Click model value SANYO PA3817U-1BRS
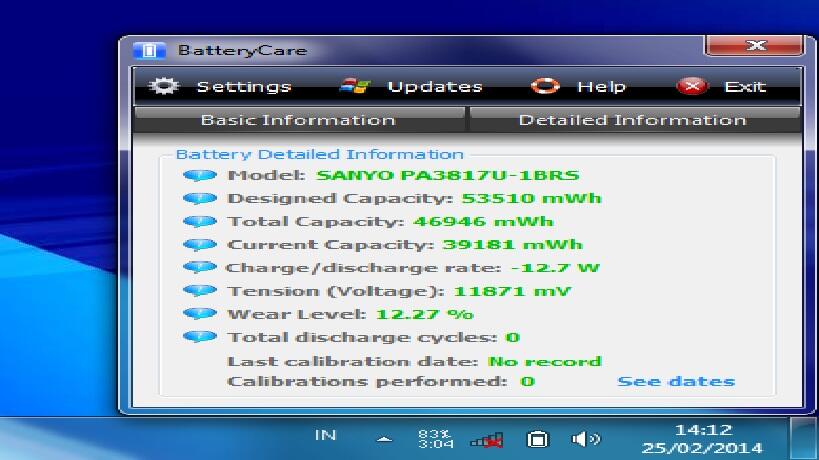Screen dimensions: 819x460 click(x=448, y=175)
